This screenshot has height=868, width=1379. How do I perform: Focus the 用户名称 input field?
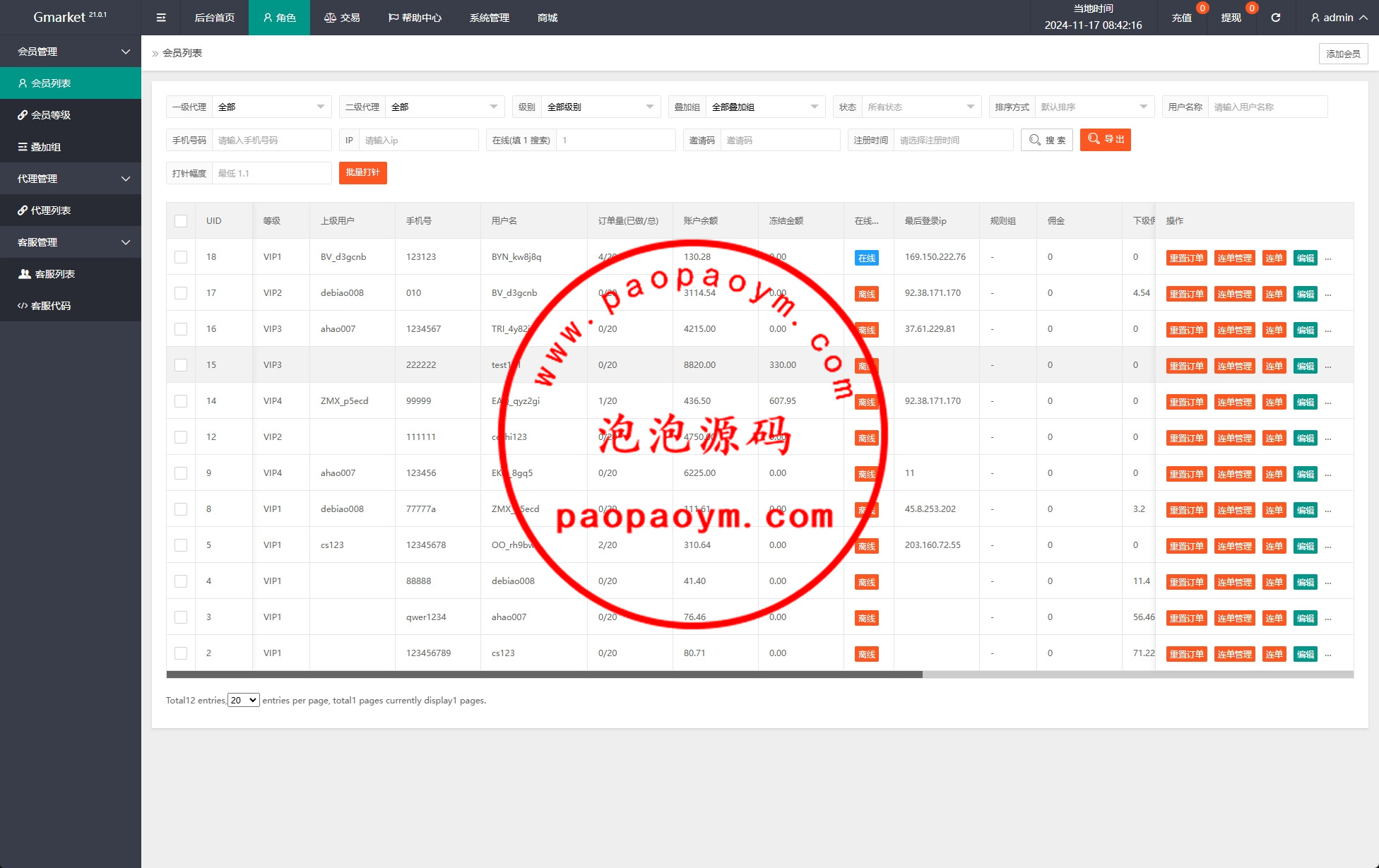point(1268,107)
